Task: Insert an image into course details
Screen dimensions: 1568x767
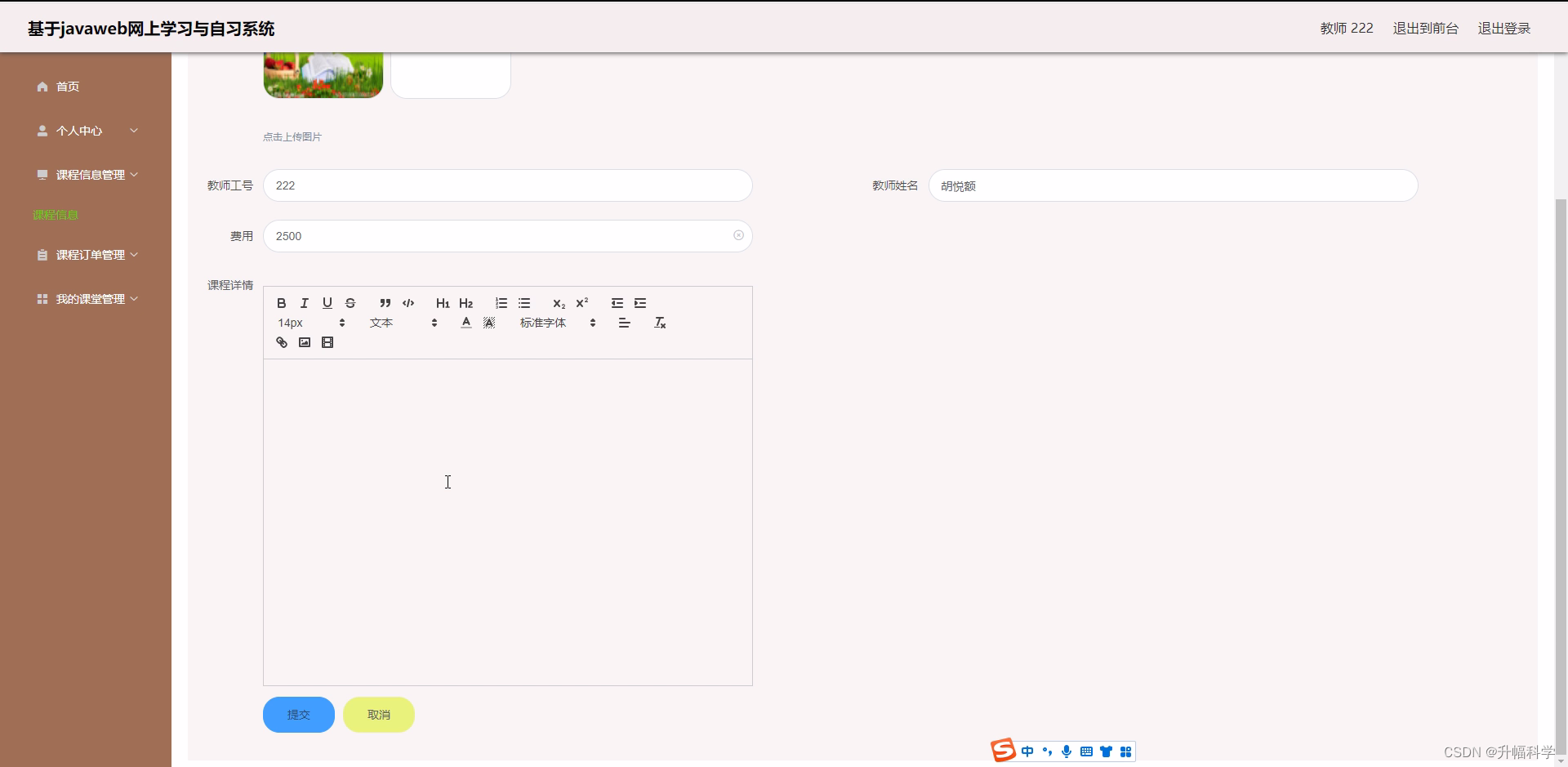Action: pos(304,341)
